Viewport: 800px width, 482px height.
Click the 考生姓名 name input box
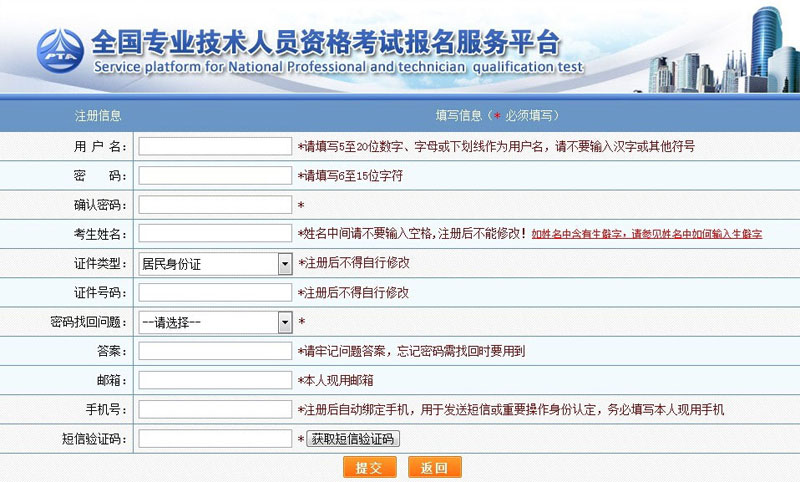pyautogui.click(x=214, y=234)
